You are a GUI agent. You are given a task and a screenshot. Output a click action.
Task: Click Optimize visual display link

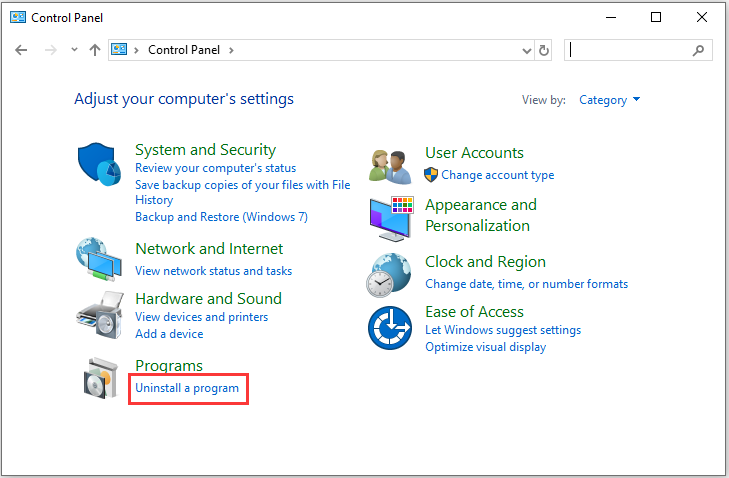pos(485,347)
